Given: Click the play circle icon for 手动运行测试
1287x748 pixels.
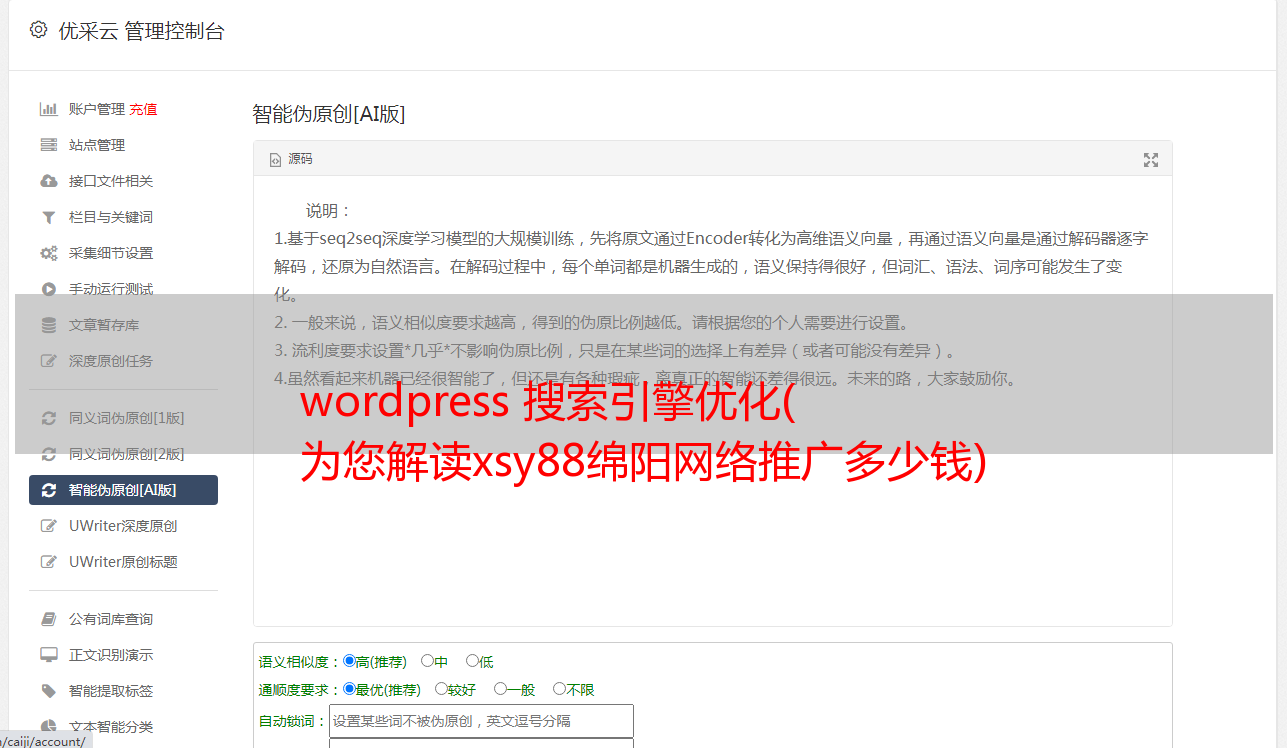Looking at the screenshot, I should 48,289.
